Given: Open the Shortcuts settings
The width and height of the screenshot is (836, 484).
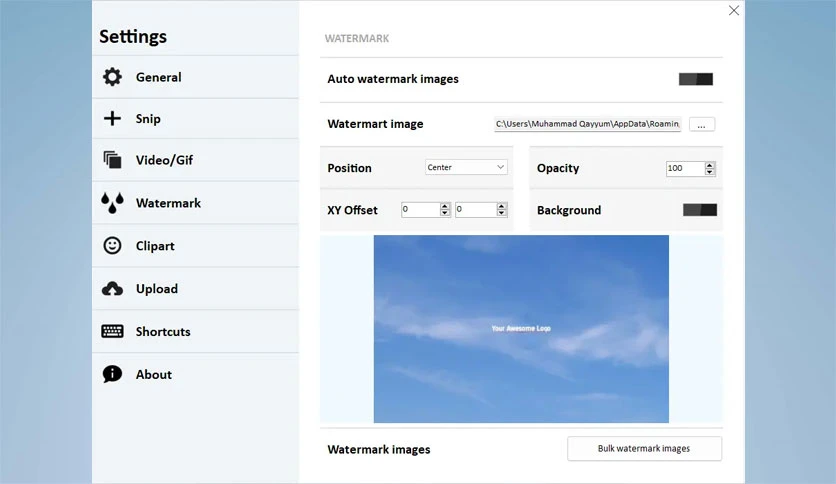Looking at the screenshot, I should [x=196, y=332].
